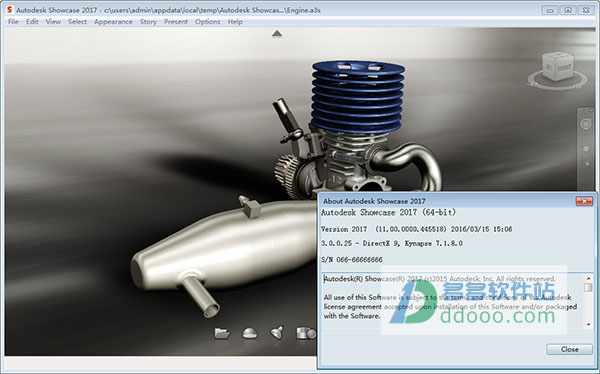Click the Showcase S application icon
600x374 pixels.
[x=10, y=10]
